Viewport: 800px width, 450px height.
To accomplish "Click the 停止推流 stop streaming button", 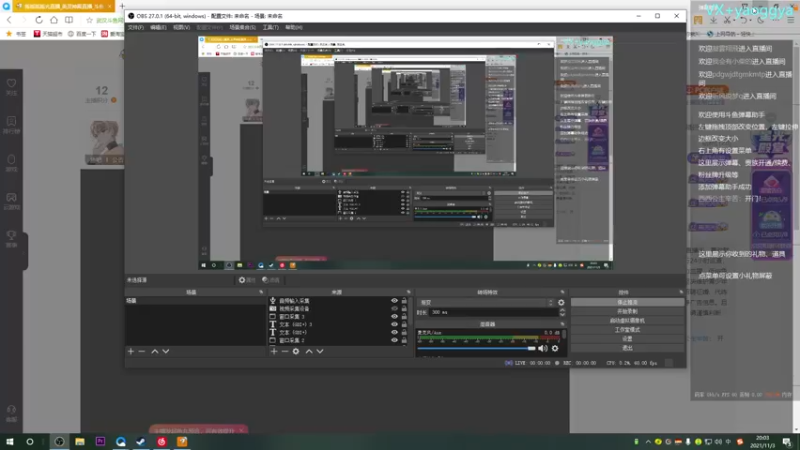I will point(627,302).
